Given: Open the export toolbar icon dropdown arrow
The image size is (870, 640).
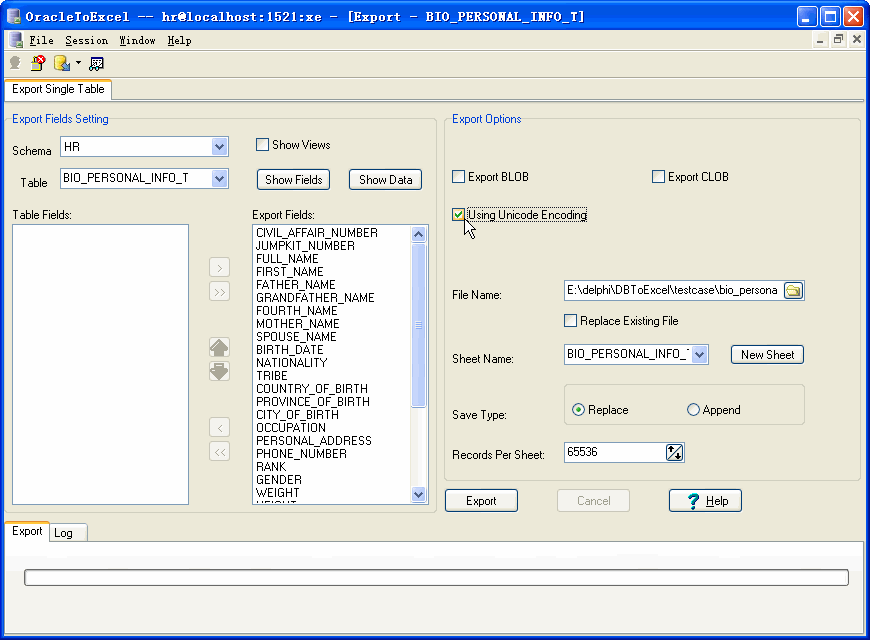Looking at the screenshot, I should click(x=78, y=63).
